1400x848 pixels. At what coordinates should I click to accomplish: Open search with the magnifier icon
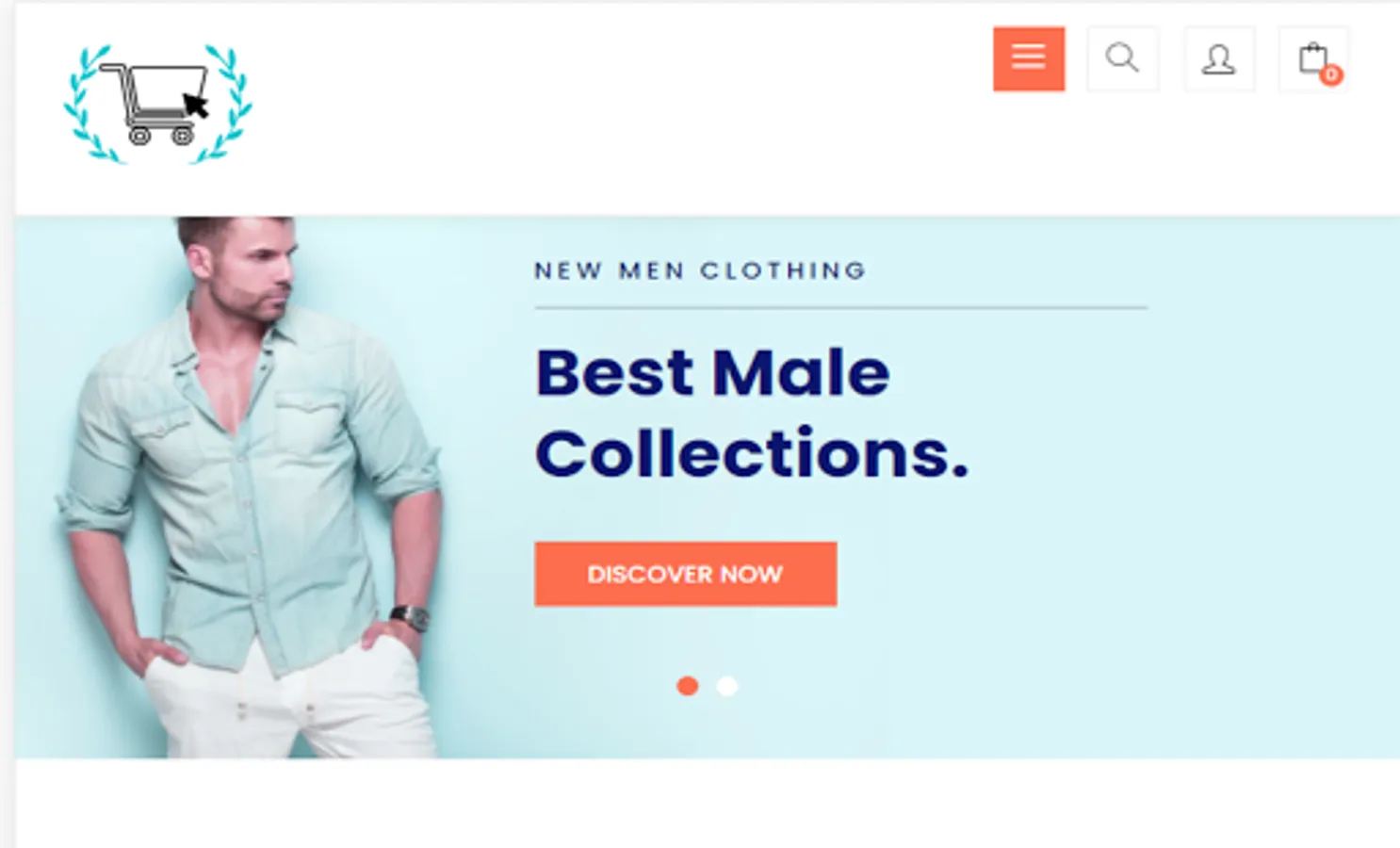click(1122, 59)
